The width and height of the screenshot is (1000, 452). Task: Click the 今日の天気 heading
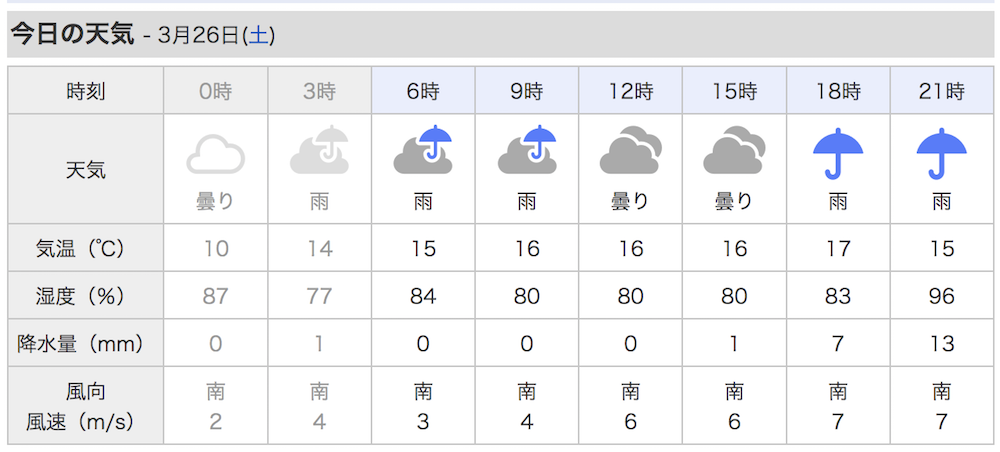point(73,34)
